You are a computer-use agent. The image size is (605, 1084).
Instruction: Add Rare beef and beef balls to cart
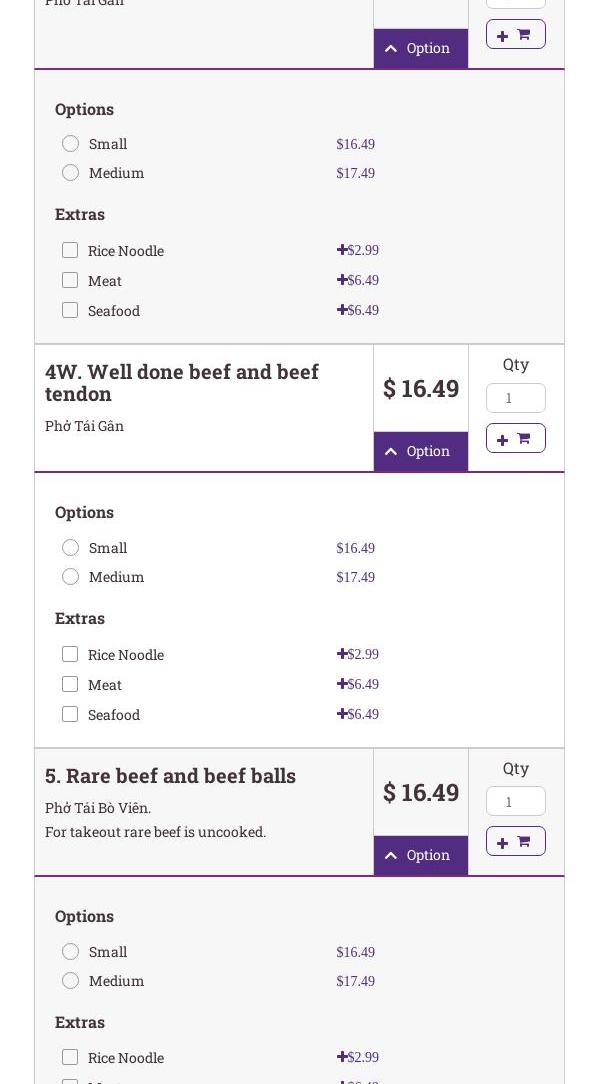tap(515, 842)
